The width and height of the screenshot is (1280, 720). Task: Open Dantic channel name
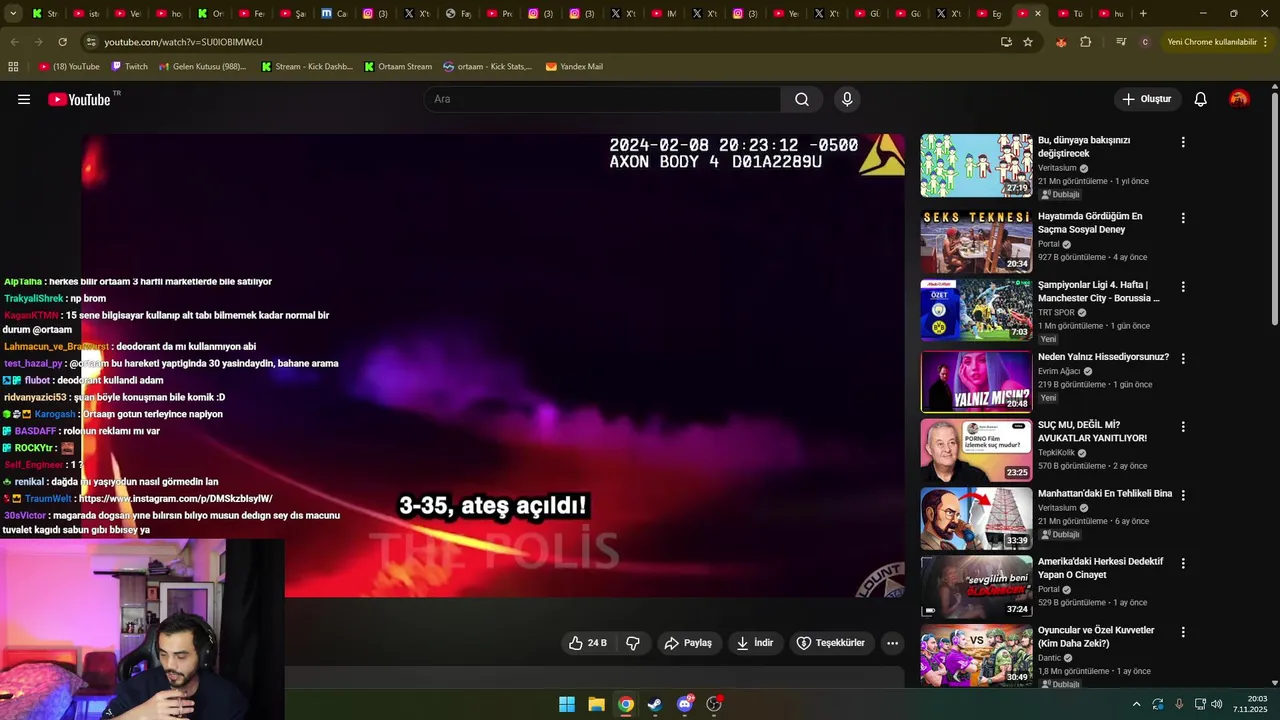click(x=1049, y=657)
